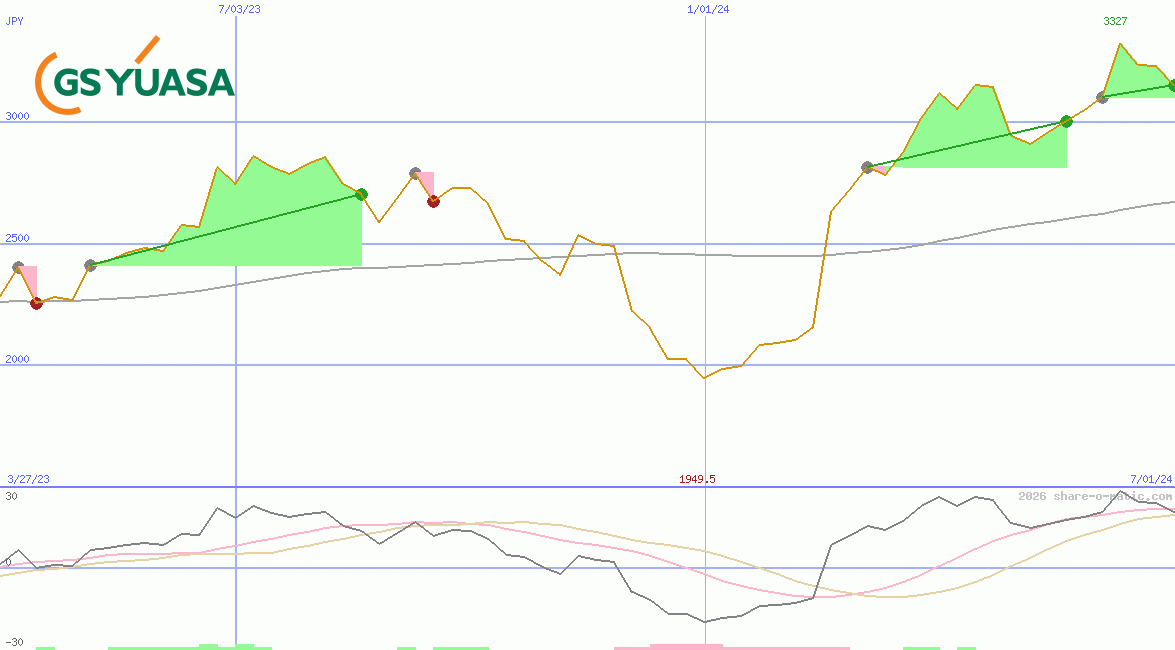1175x650 pixels.
Task: Click the 3327 high price label
Action: pos(1116,21)
